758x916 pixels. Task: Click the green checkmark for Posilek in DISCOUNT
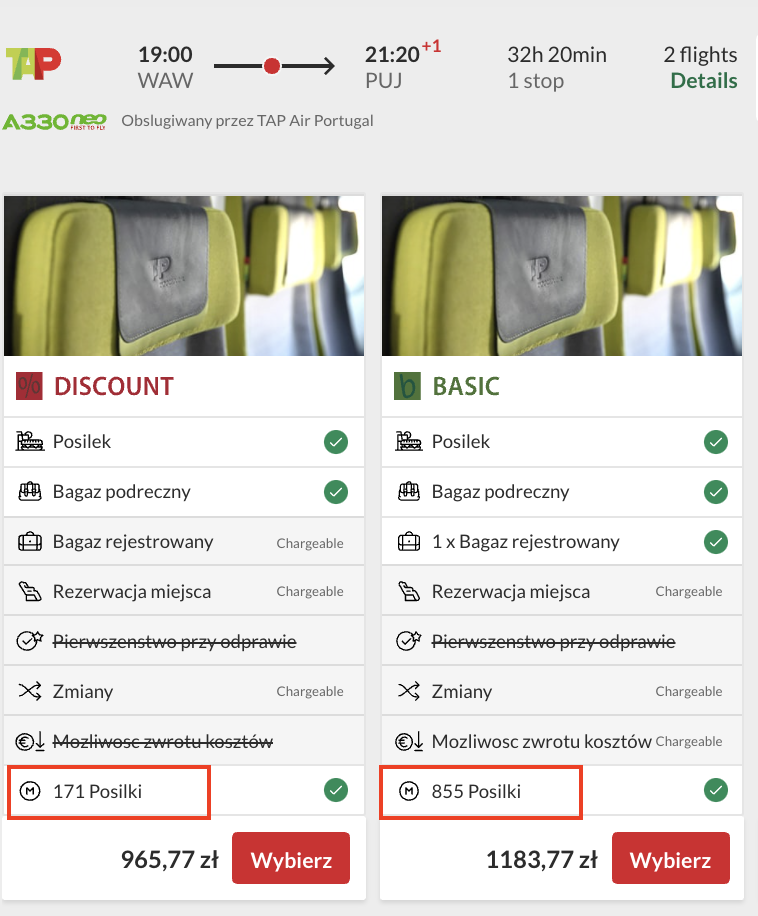click(x=336, y=442)
